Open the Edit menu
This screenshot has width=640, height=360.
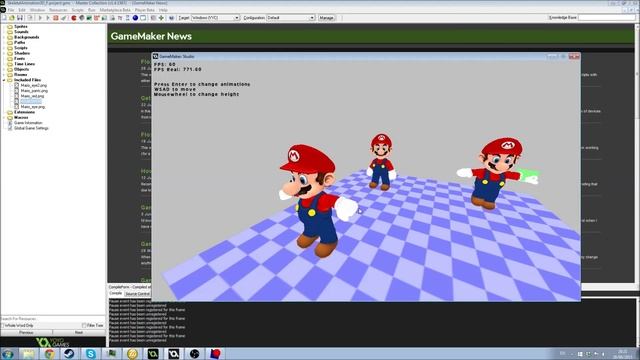22,10
